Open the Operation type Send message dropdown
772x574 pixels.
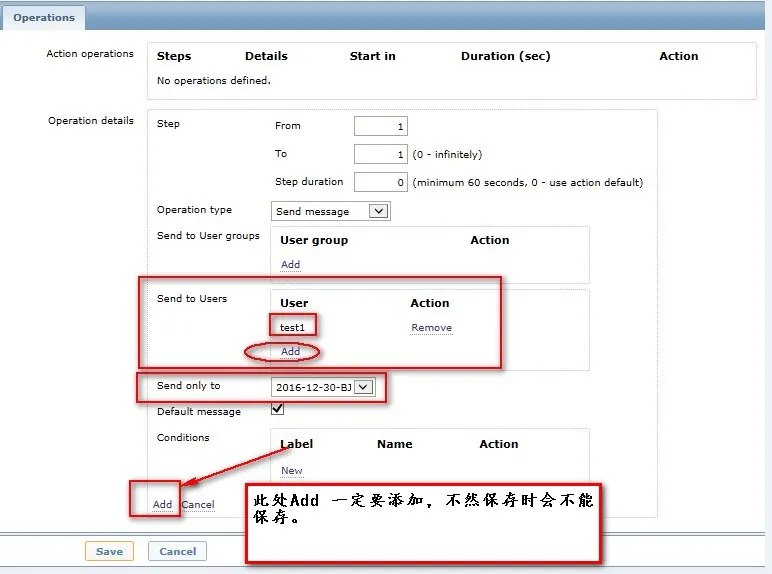[330, 211]
